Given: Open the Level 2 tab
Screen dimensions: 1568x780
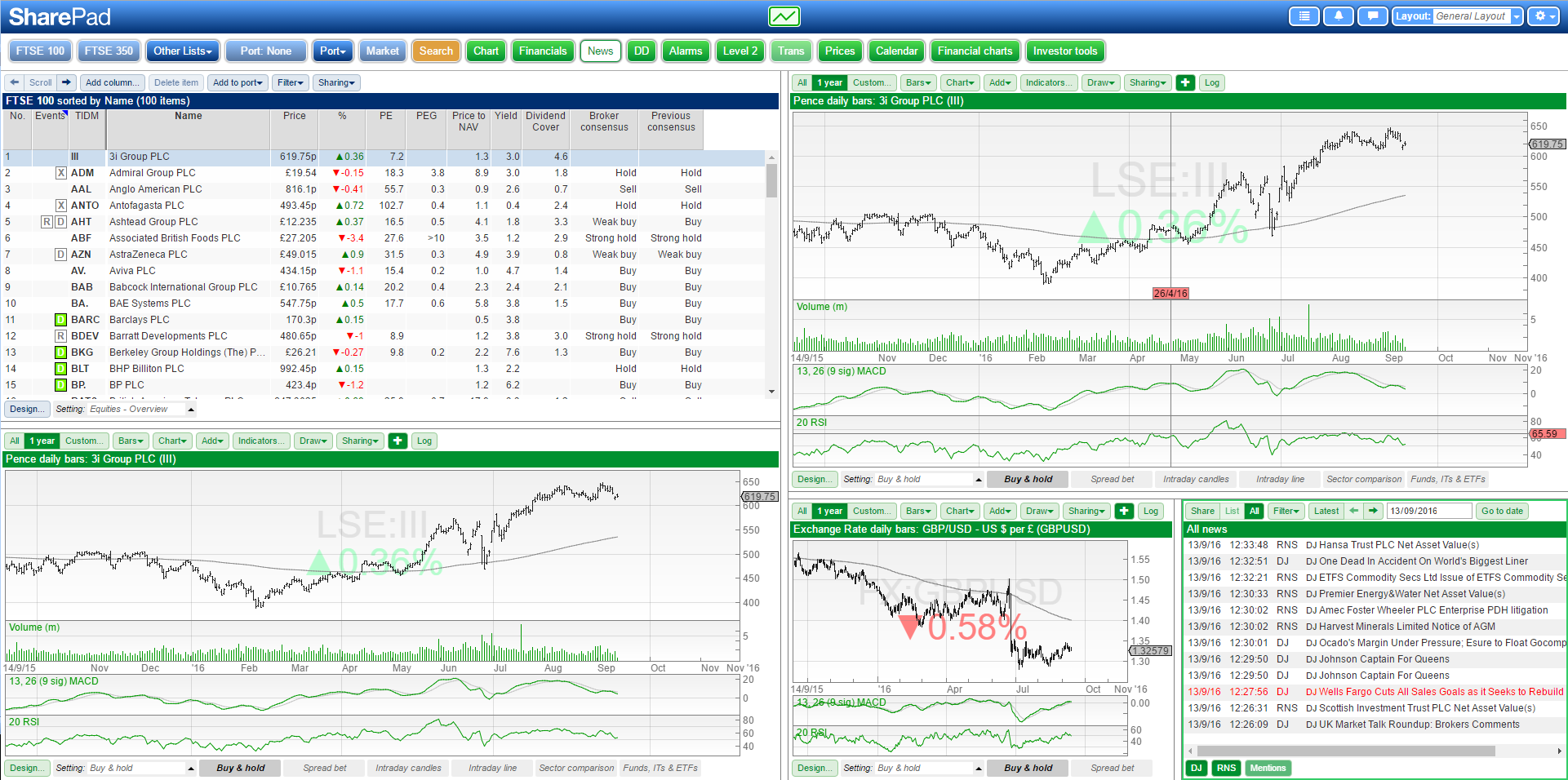Looking at the screenshot, I should click(x=740, y=51).
